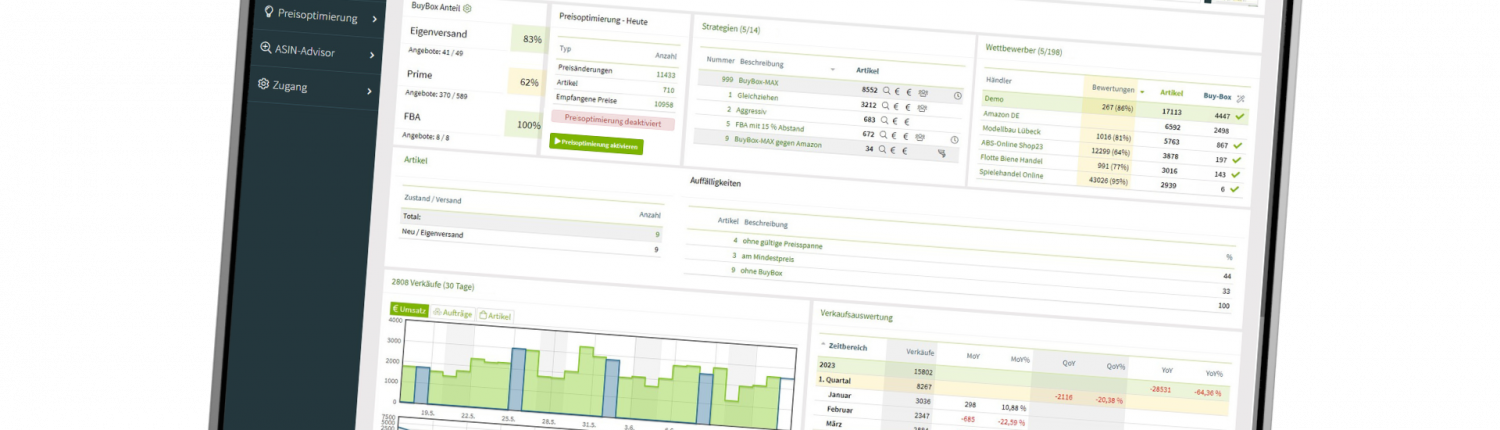This screenshot has height=430, width=1500.
Task: Click clock icon in BuyBox-MAX strategy row
Action: 957,96
